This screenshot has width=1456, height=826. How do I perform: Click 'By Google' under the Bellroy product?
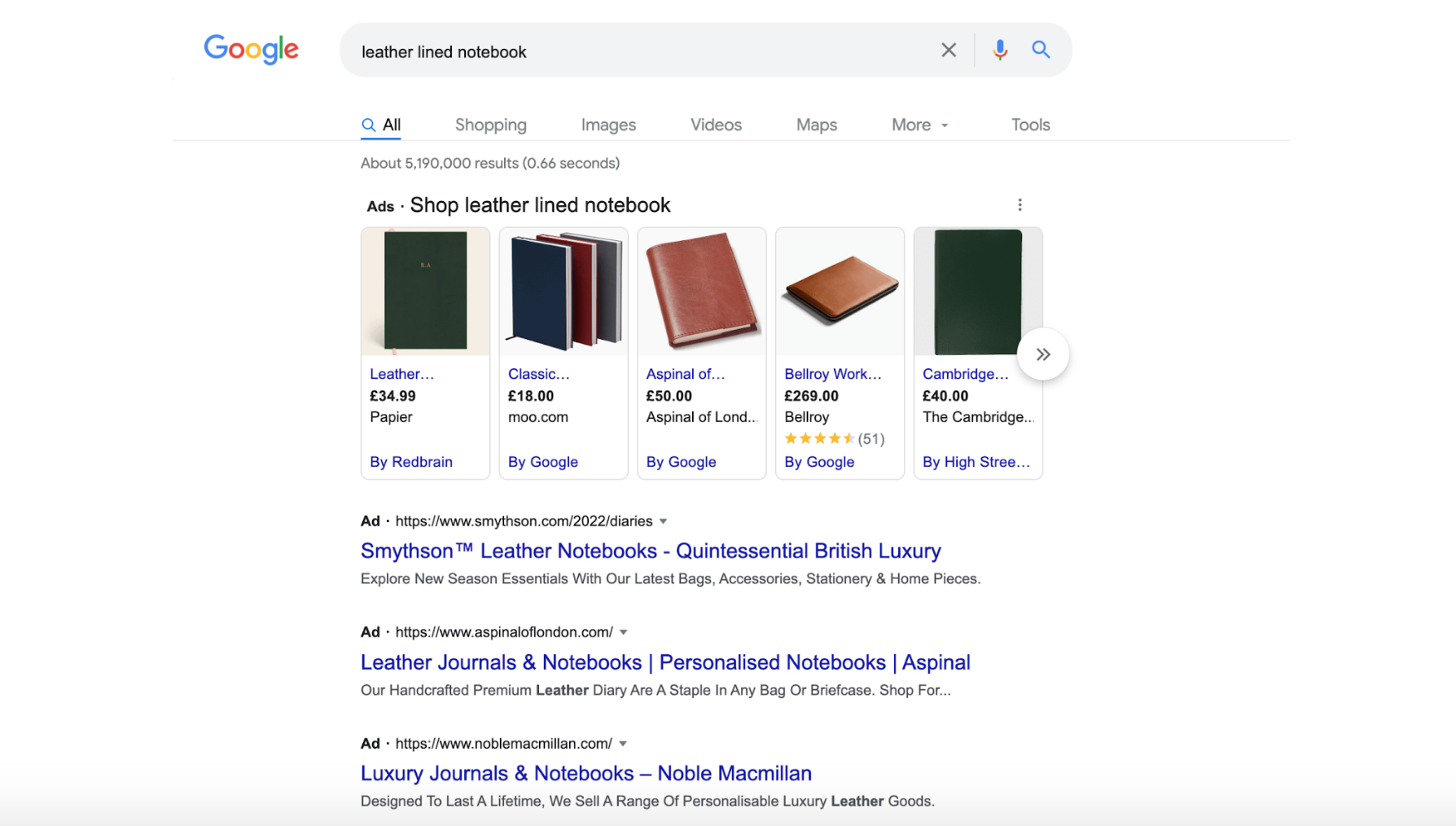(819, 462)
